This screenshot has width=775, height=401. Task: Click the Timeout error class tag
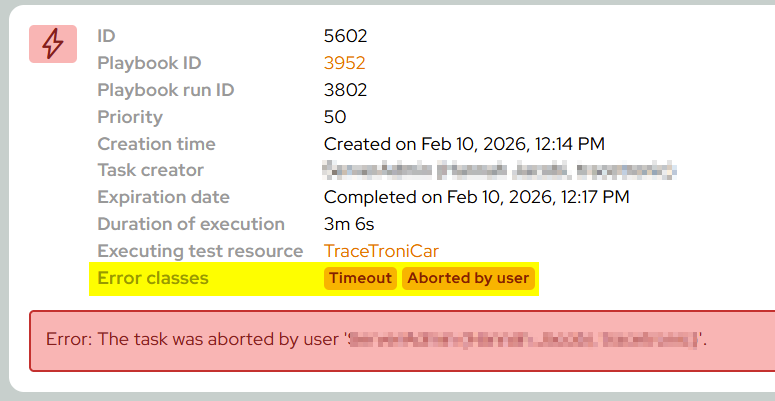click(360, 278)
